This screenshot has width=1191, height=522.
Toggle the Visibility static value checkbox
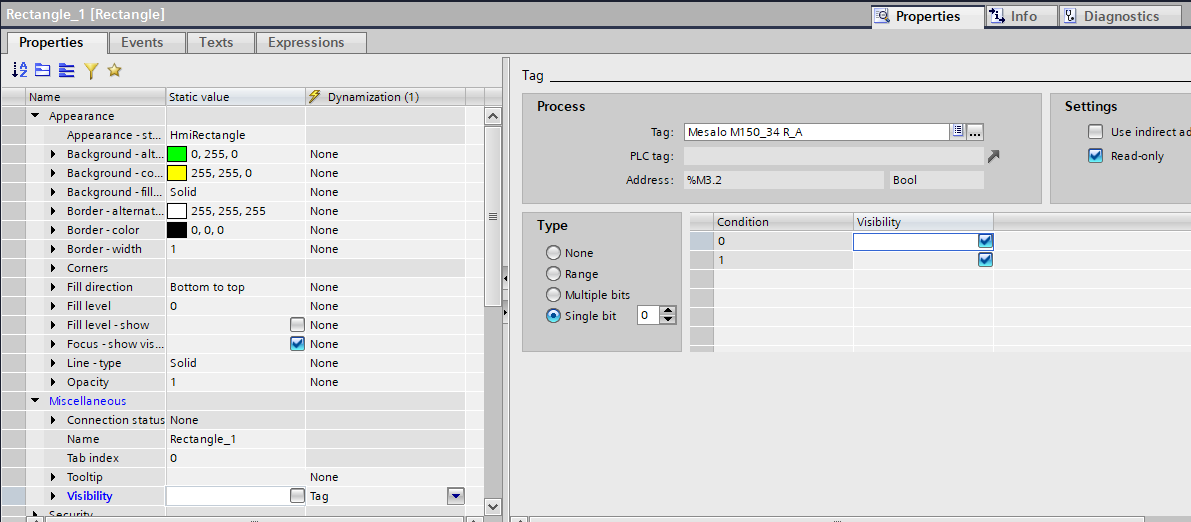tap(297, 495)
